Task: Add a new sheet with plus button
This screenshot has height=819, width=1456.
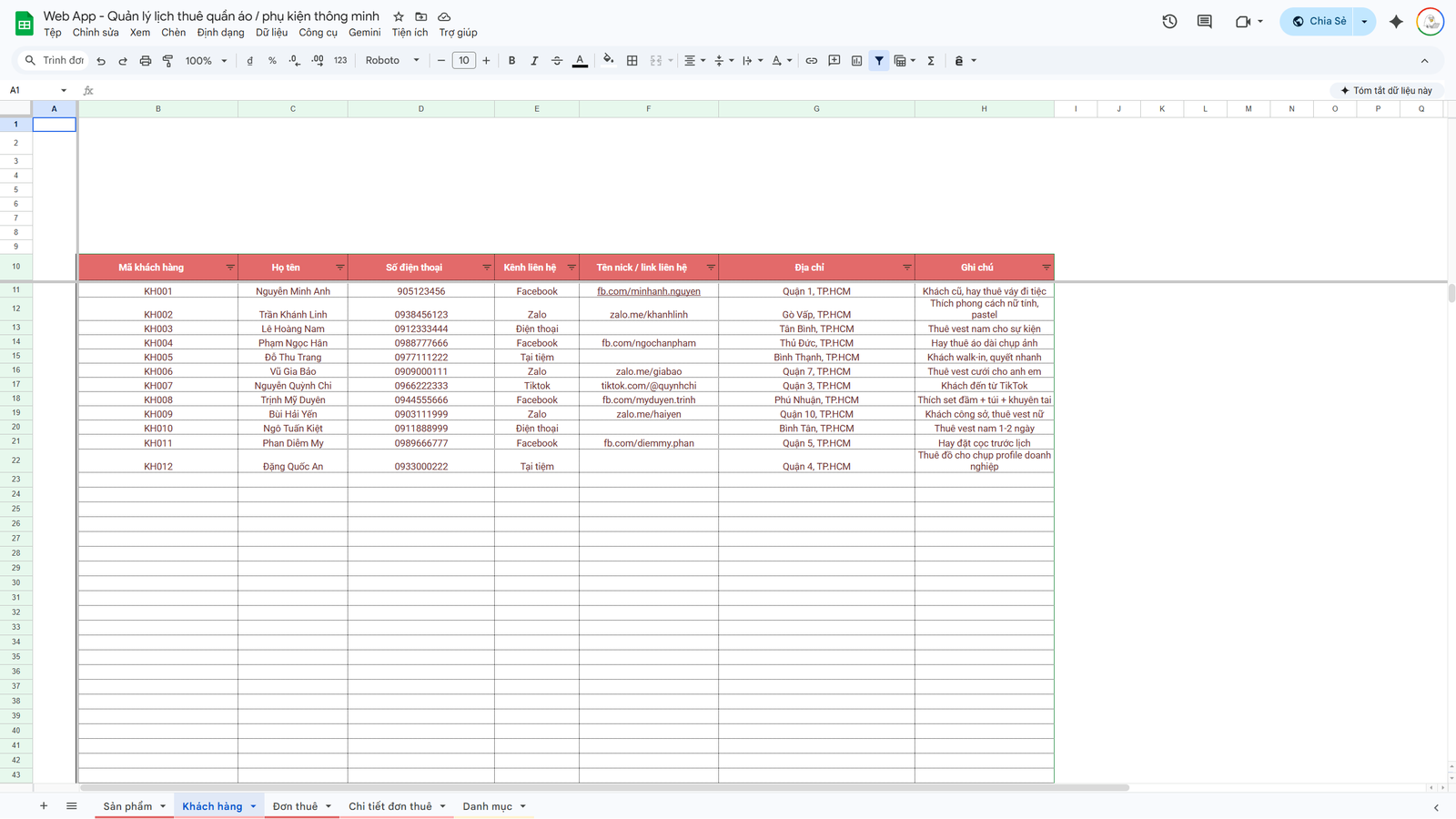Action: coord(43,806)
